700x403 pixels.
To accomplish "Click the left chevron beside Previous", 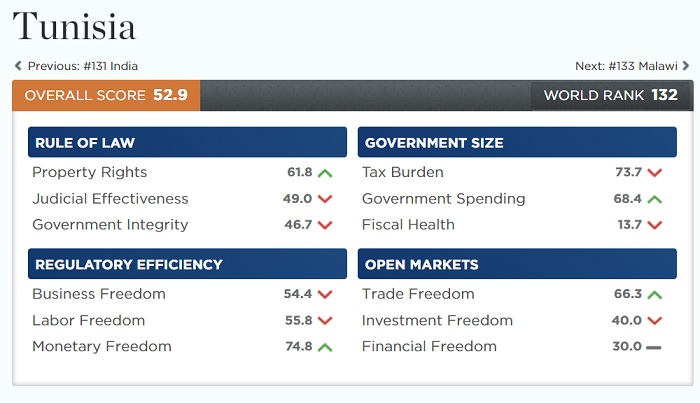I will coord(18,66).
